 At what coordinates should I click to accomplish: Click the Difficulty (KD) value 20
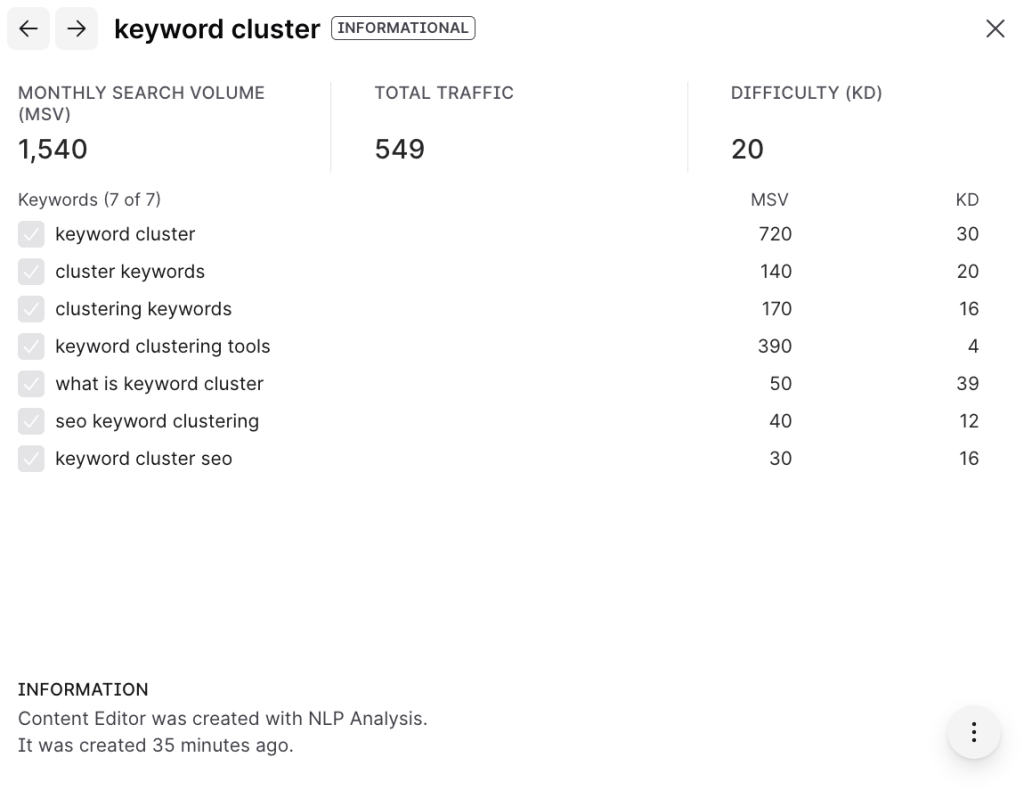pyautogui.click(x=747, y=150)
